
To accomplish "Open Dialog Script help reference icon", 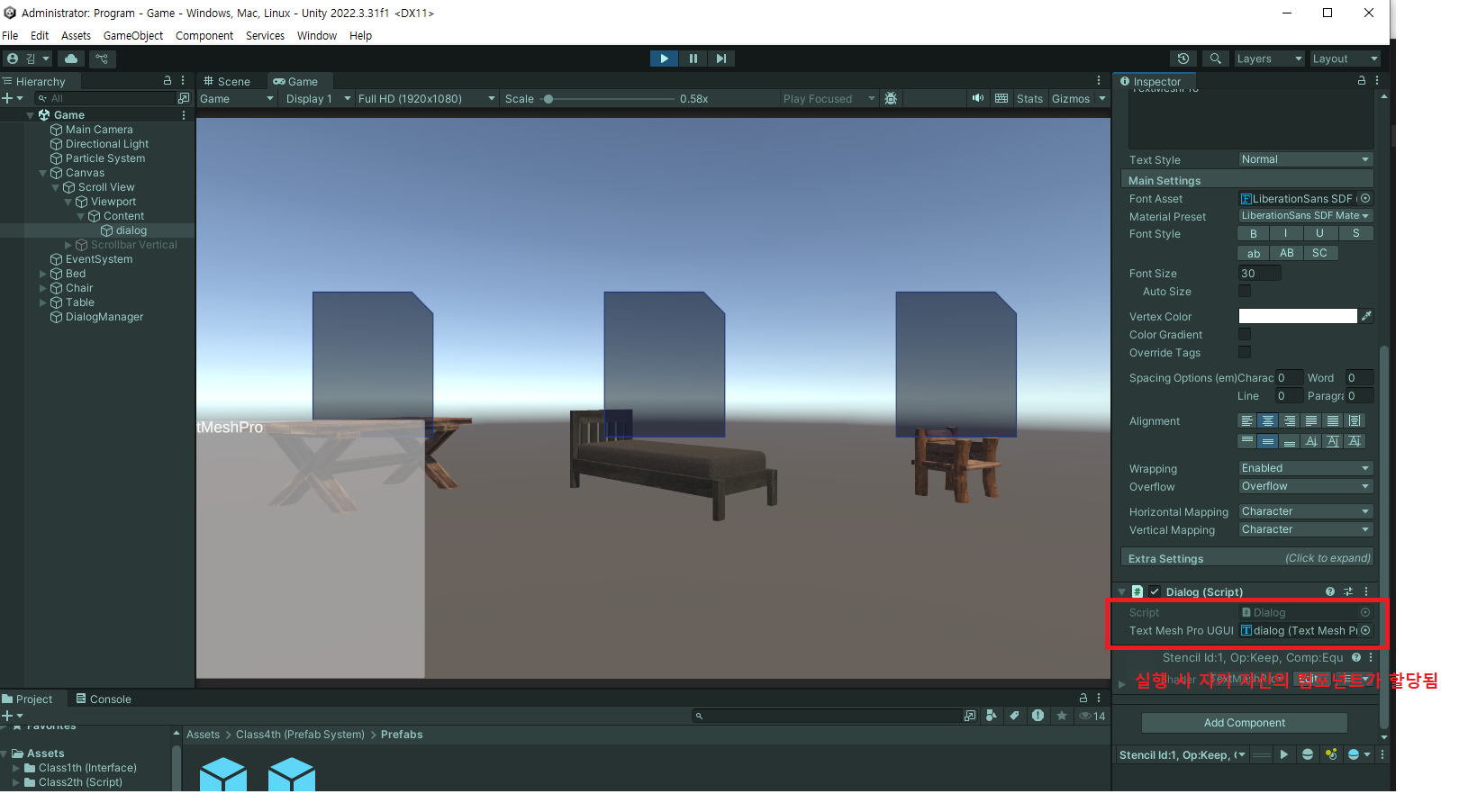I will (x=1330, y=591).
